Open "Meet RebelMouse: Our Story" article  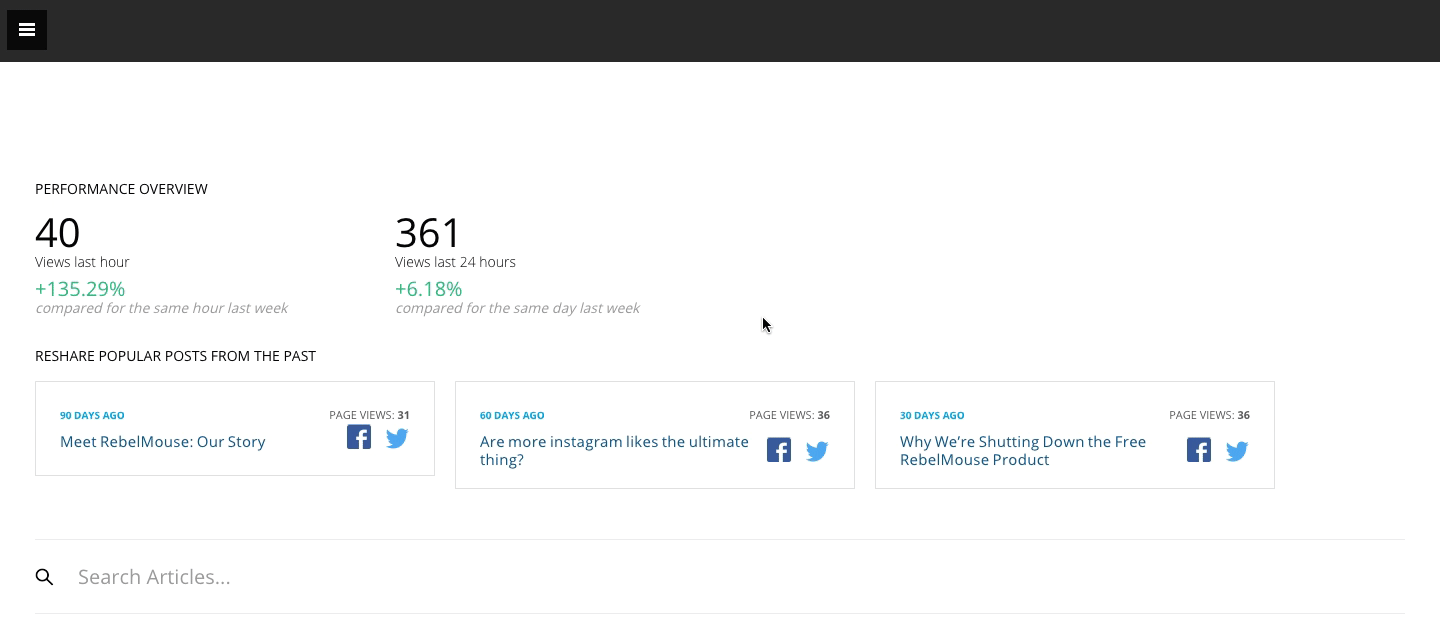(x=163, y=442)
